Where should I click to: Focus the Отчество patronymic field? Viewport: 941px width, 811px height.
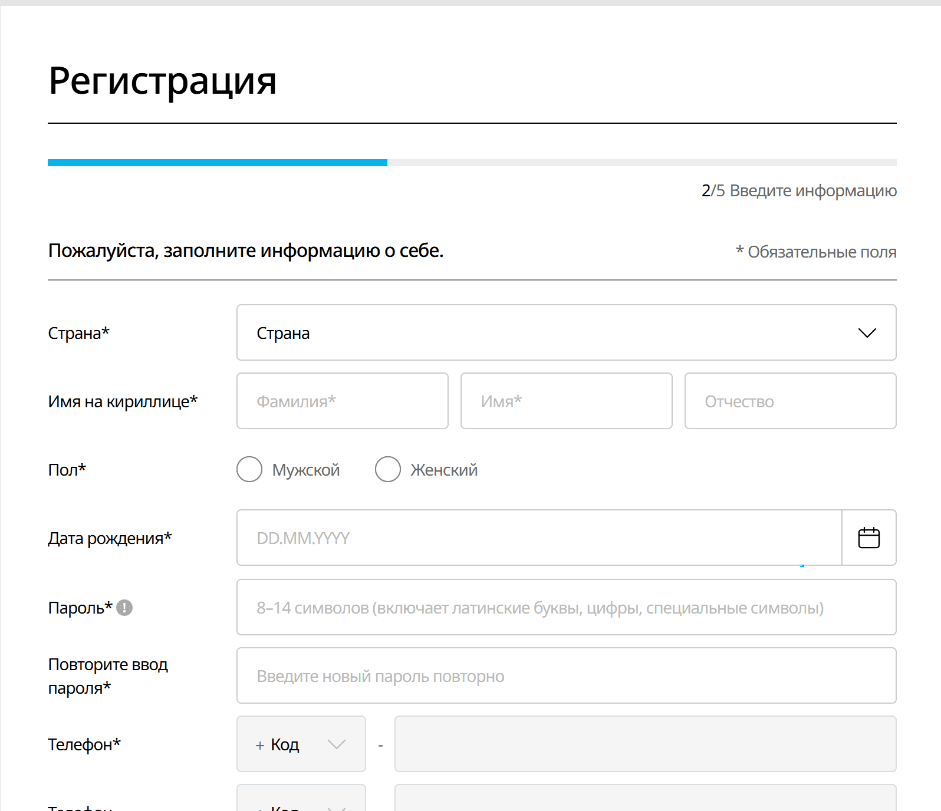point(790,401)
